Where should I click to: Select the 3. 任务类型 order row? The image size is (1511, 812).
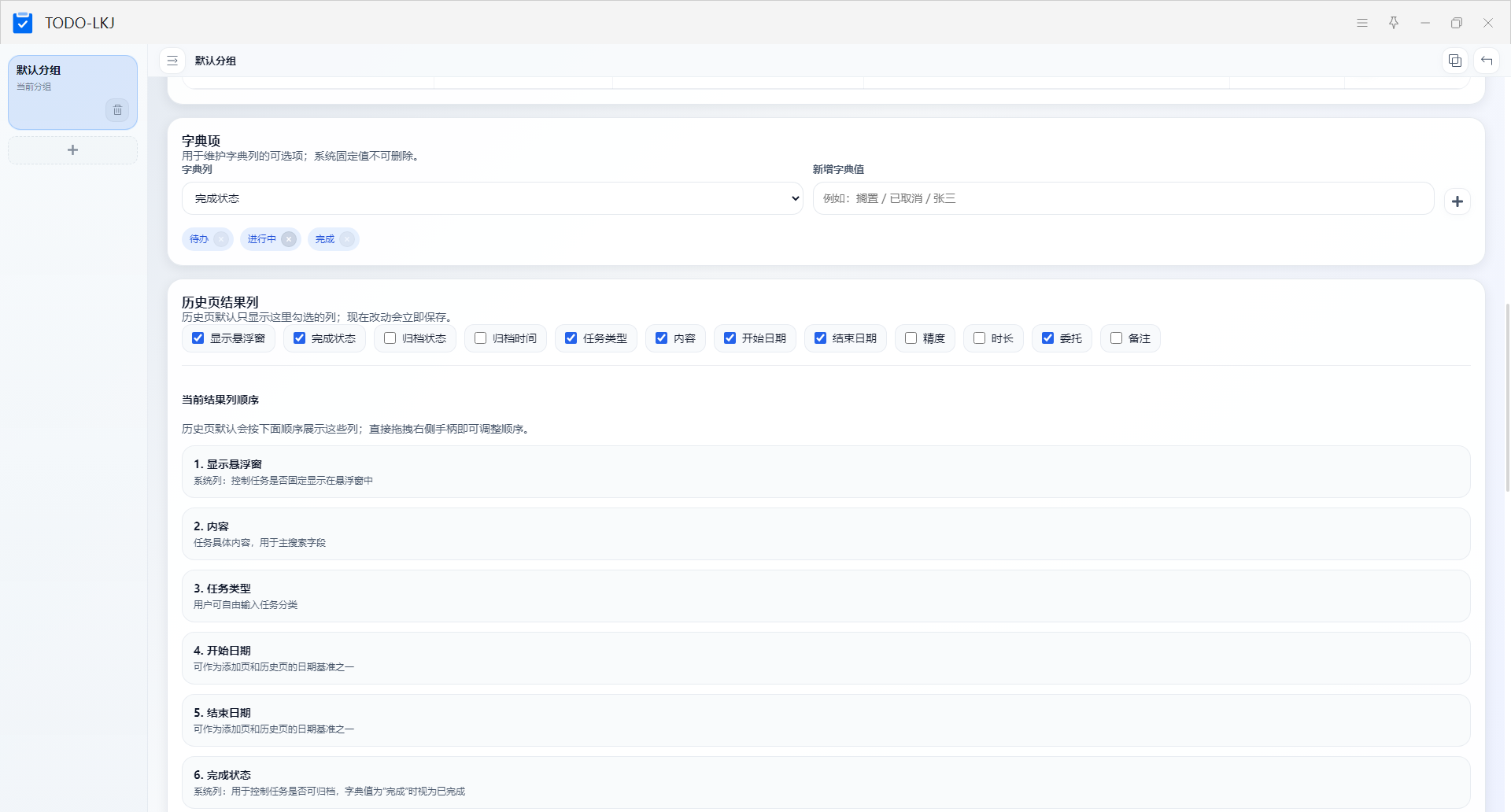coord(826,596)
